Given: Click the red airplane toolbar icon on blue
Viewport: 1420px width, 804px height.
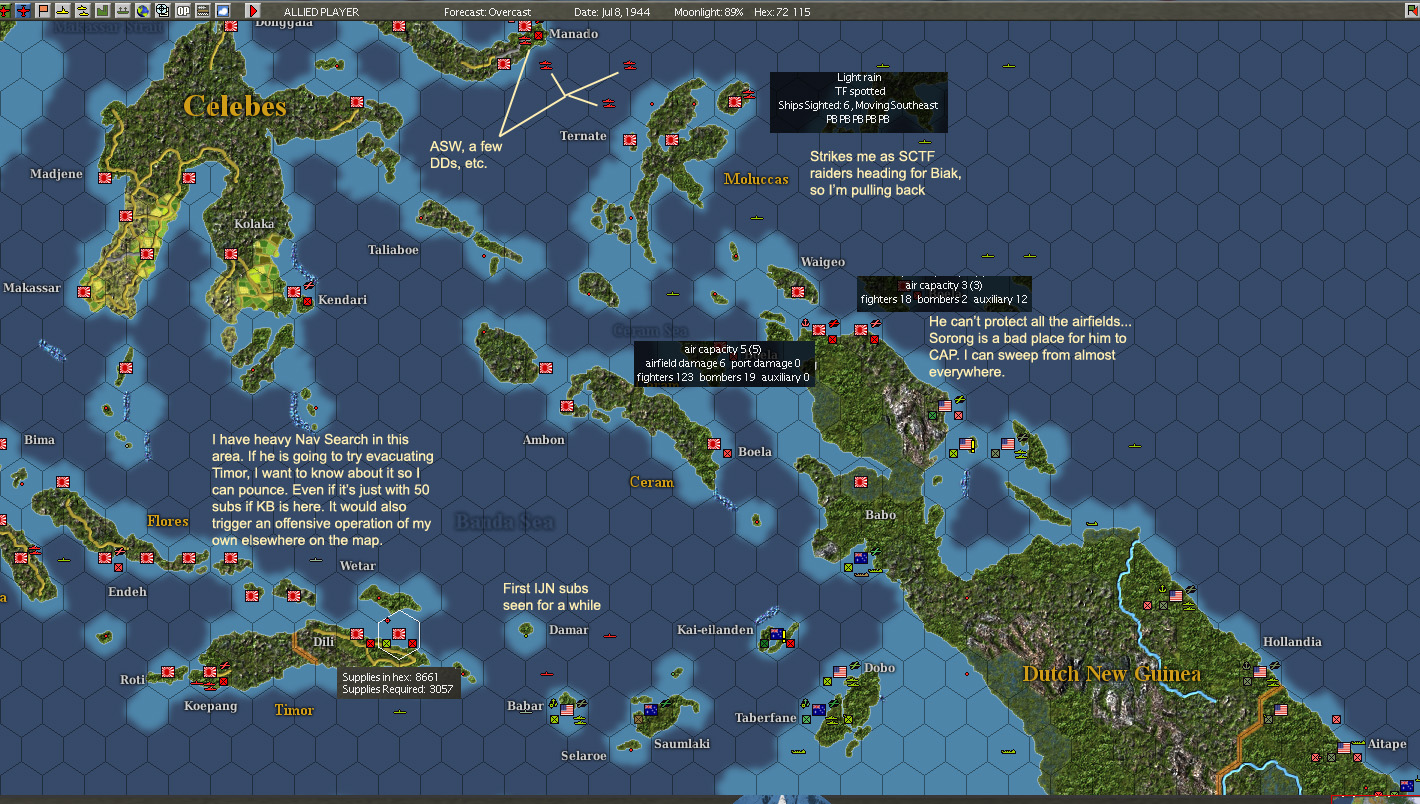Looking at the screenshot, I should pos(25,11).
